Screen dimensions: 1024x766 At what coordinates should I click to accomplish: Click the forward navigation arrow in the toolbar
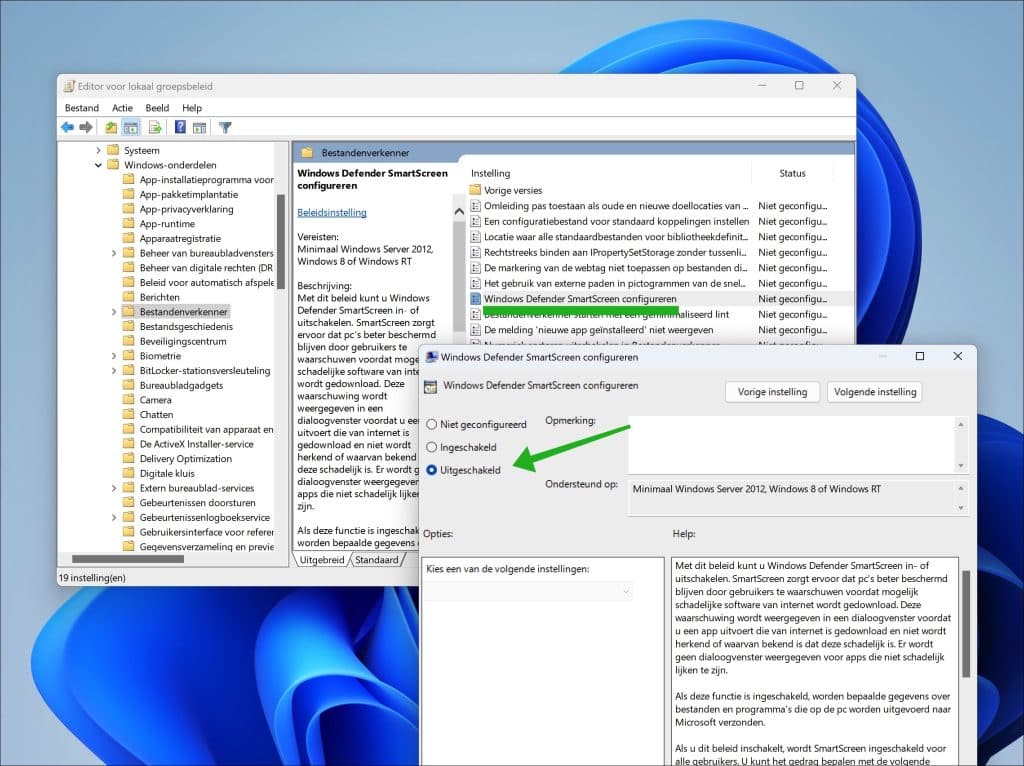tap(86, 126)
